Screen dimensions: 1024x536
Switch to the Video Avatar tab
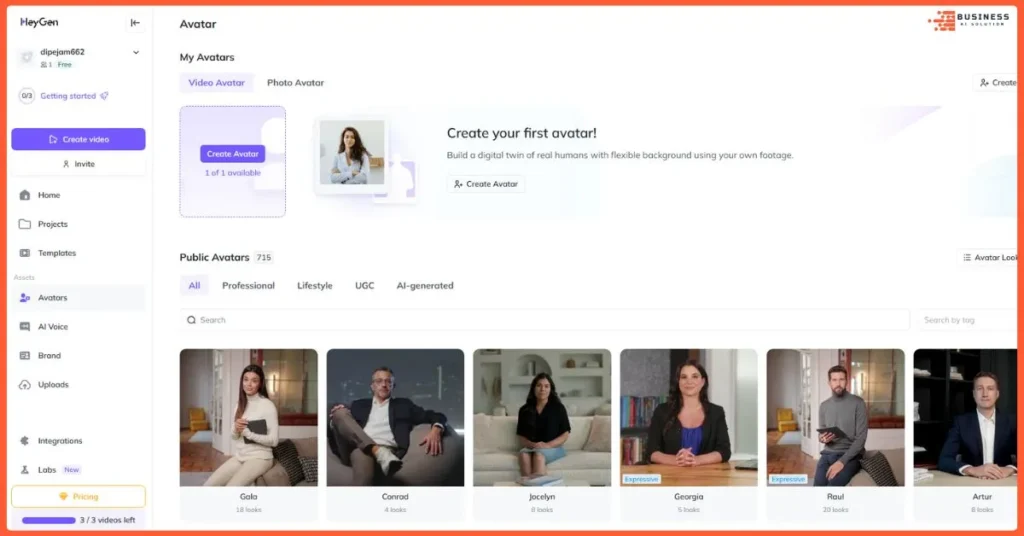[x=216, y=83]
